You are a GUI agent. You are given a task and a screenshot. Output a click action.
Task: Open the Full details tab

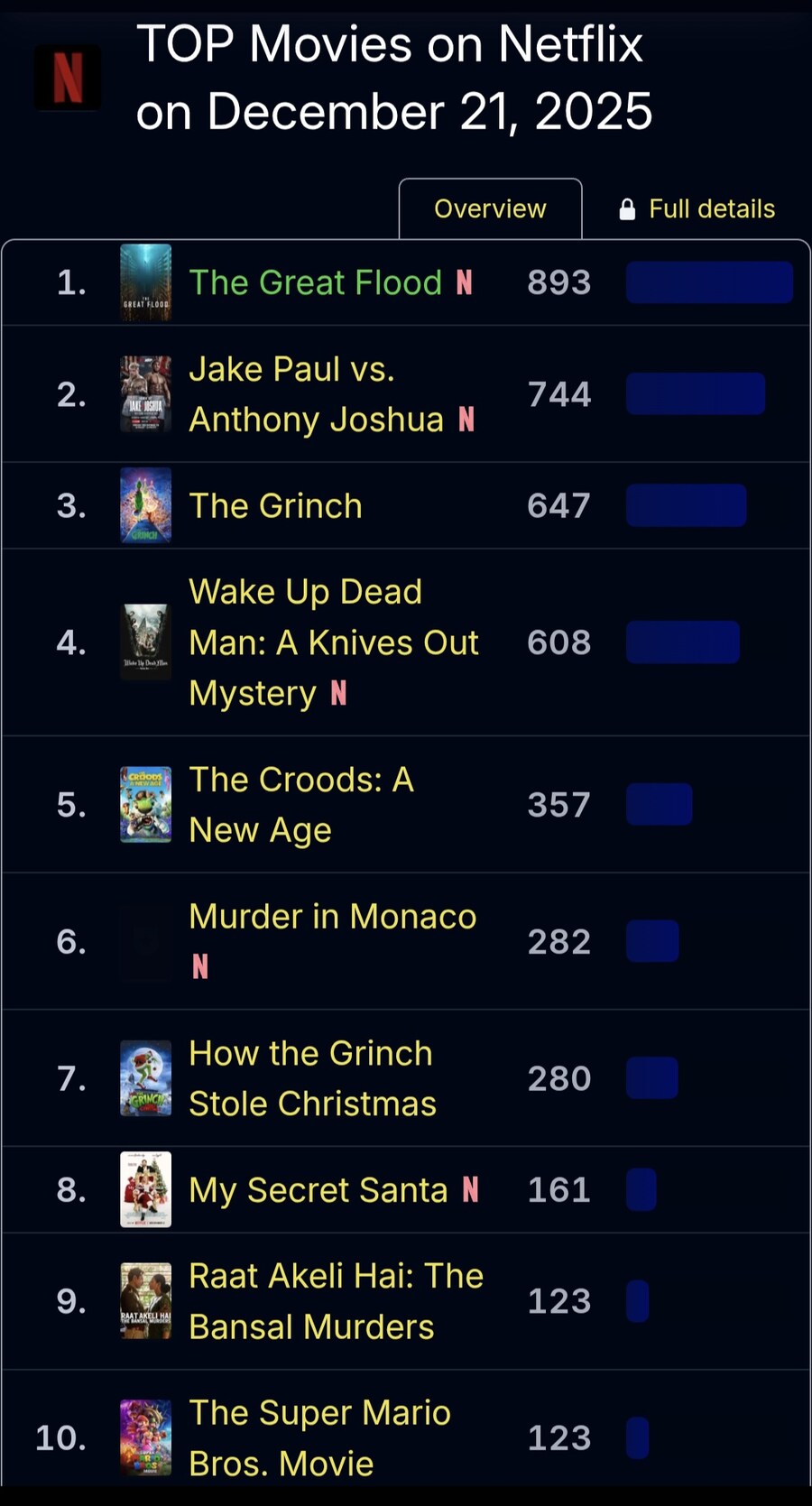711,209
